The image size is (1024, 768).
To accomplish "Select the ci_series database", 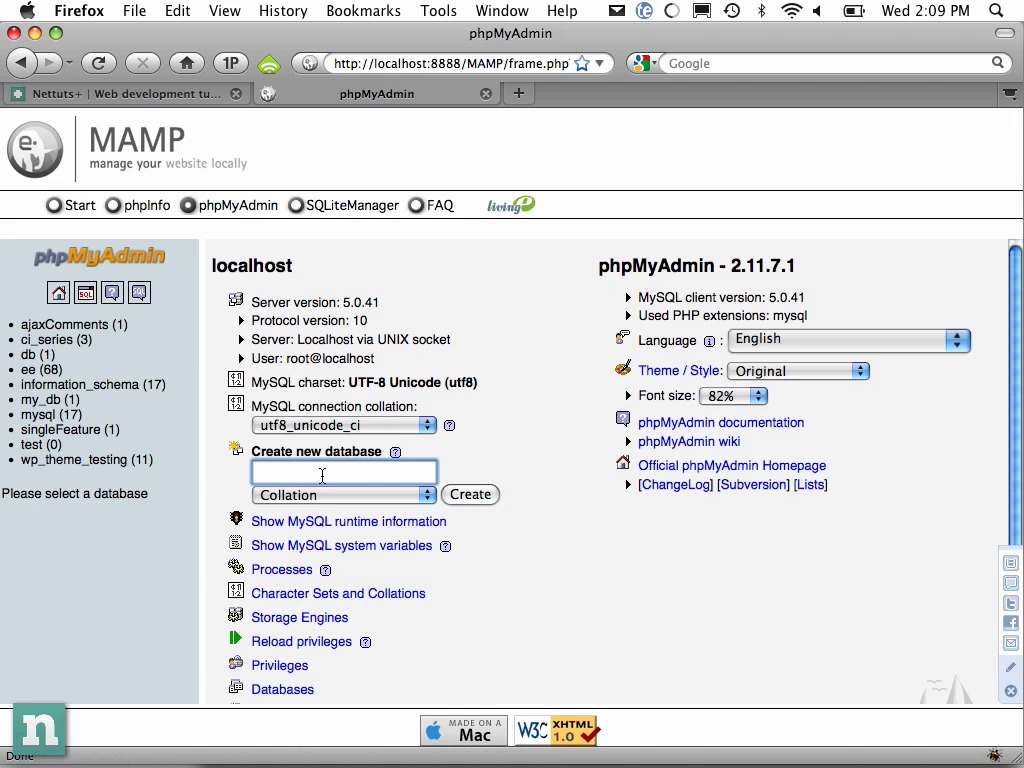I will [x=56, y=340].
